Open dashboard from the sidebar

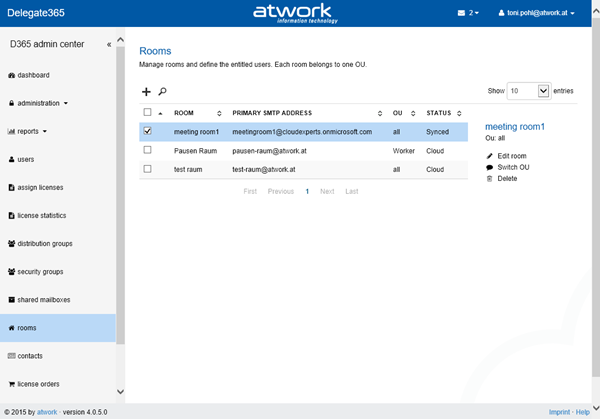[x=33, y=75]
